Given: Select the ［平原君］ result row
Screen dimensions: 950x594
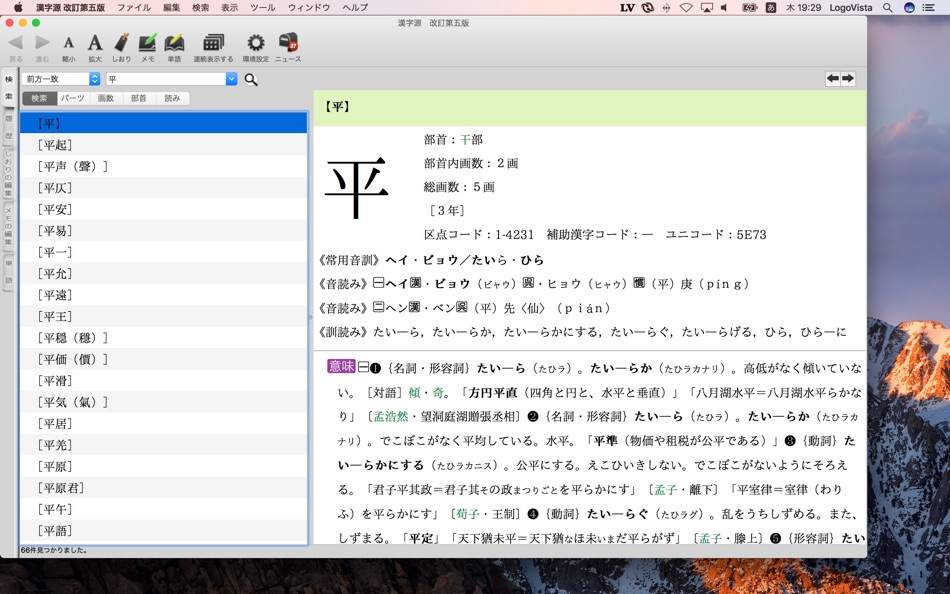Looking at the screenshot, I should pyautogui.click(x=164, y=488).
